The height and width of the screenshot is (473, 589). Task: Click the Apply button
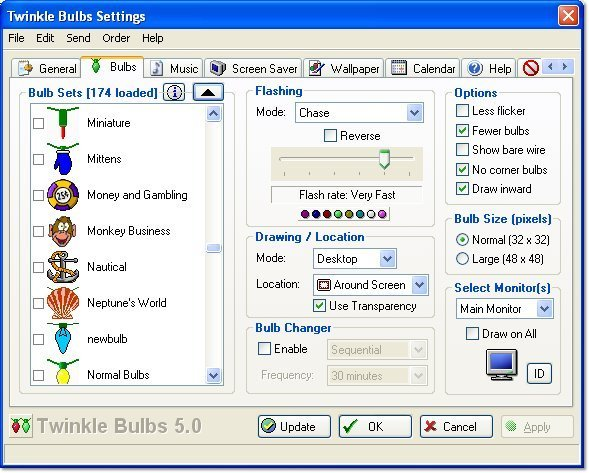click(537, 426)
